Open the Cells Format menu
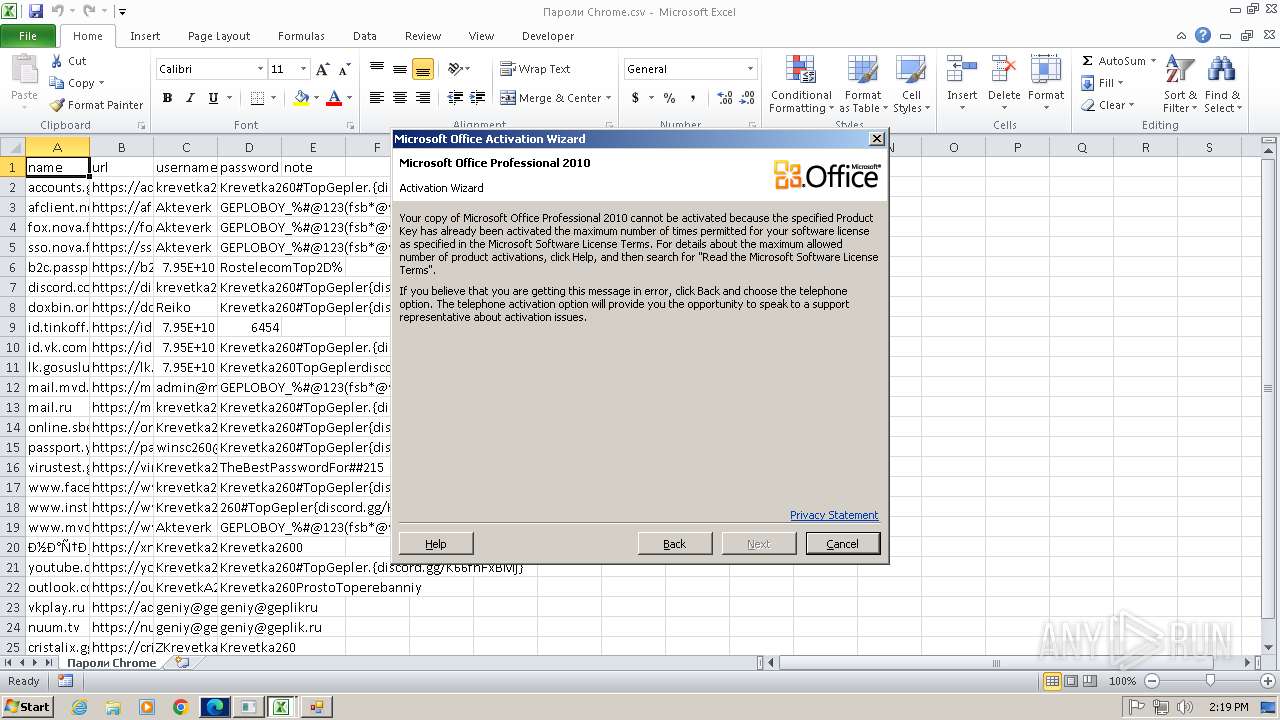This screenshot has width=1280, height=720. pyautogui.click(x=1046, y=85)
